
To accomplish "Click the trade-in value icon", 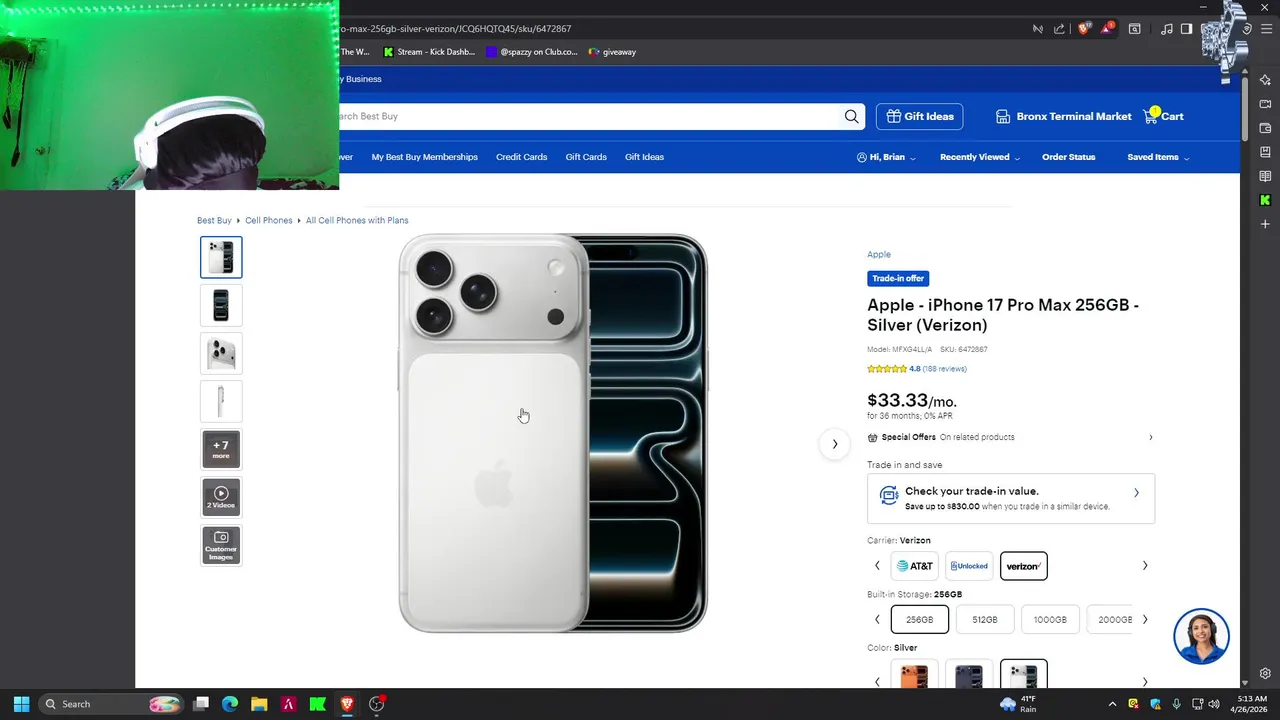I will click(888, 495).
